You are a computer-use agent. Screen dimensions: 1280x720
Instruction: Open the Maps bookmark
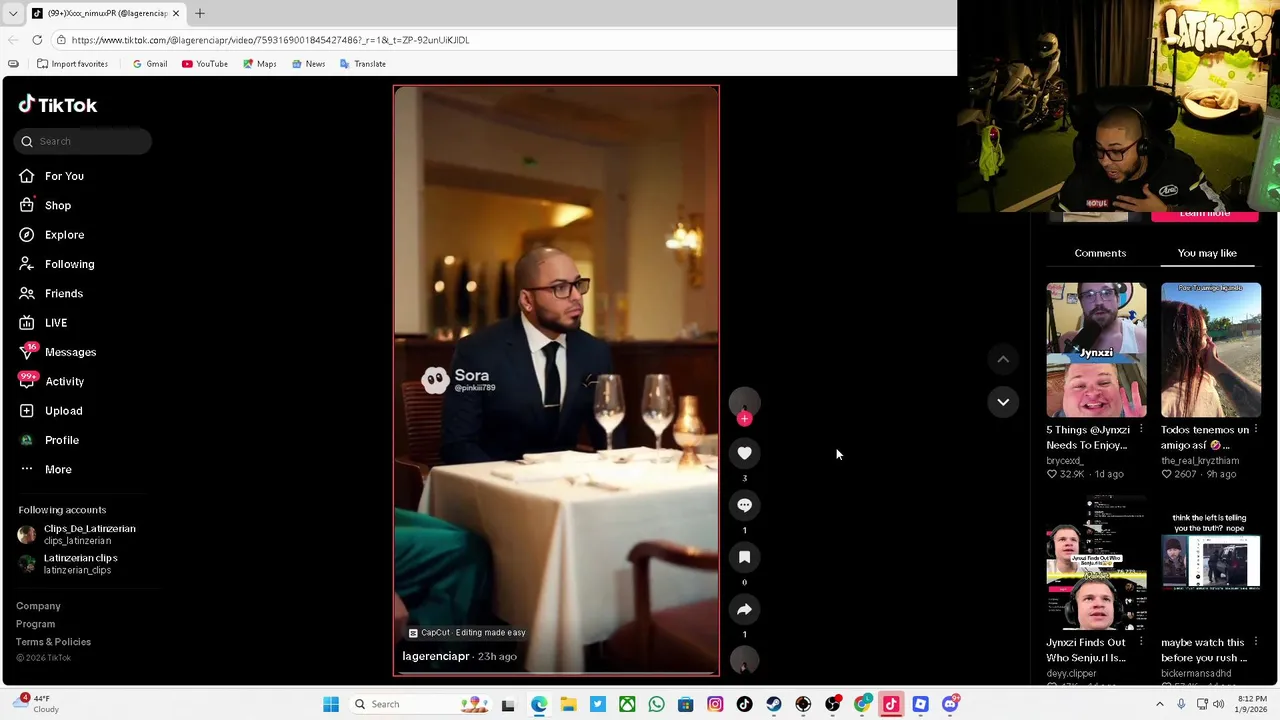pos(260,64)
